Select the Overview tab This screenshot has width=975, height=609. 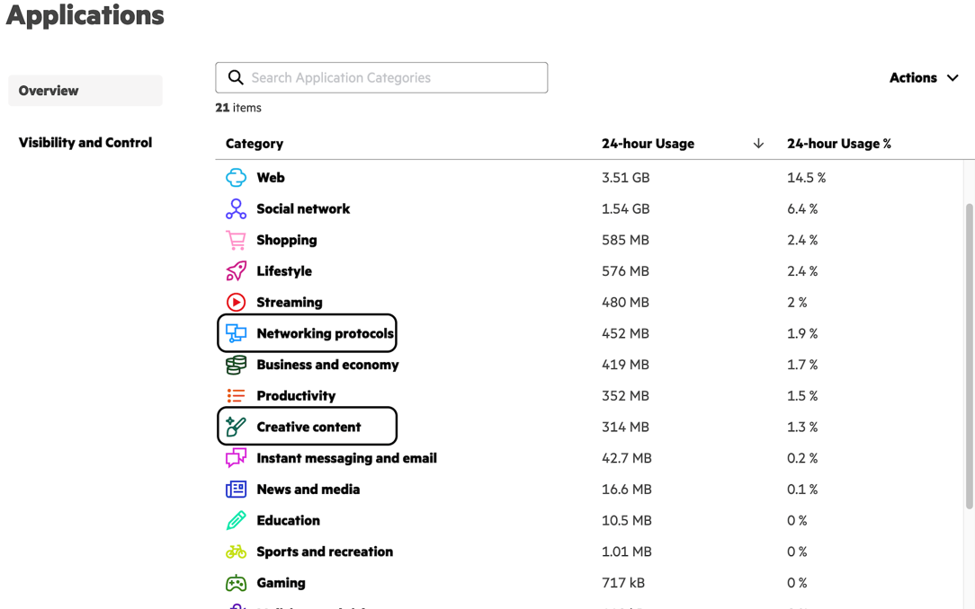click(85, 91)
